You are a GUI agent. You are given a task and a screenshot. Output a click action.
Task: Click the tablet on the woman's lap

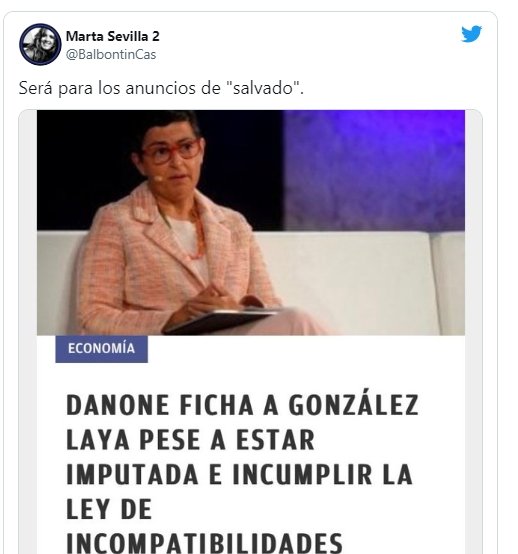(221, 321)
